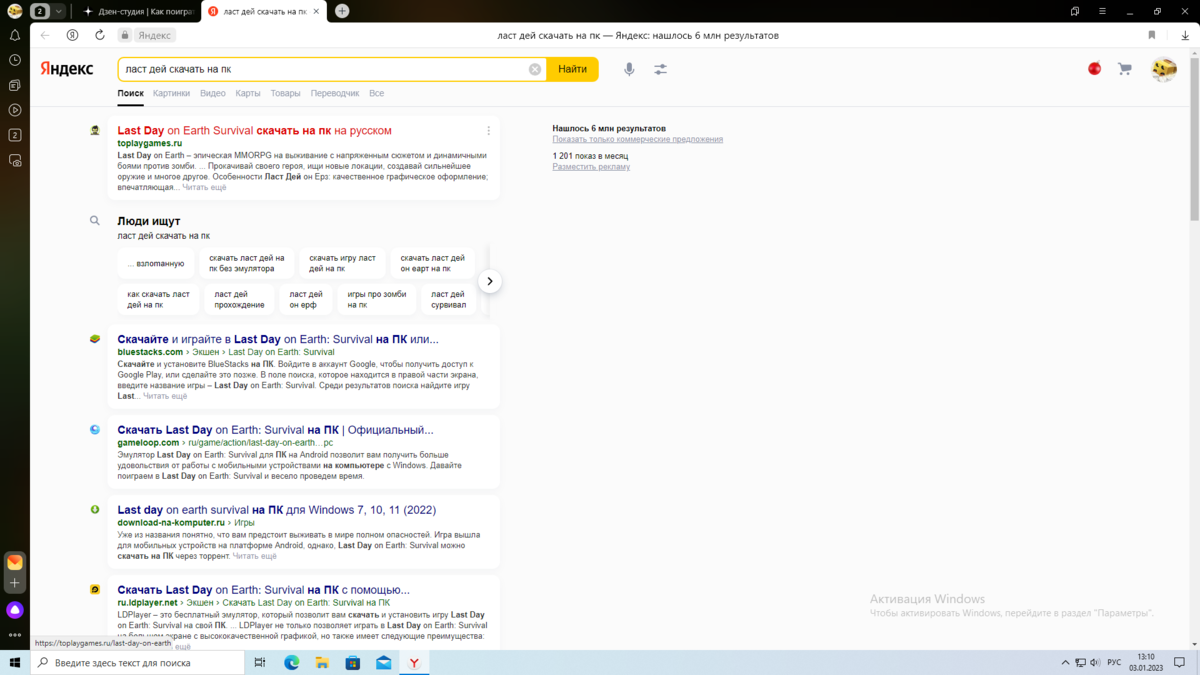Select the Карты search tab
The image size is (1200, 675).
click(x=248, y=93)
